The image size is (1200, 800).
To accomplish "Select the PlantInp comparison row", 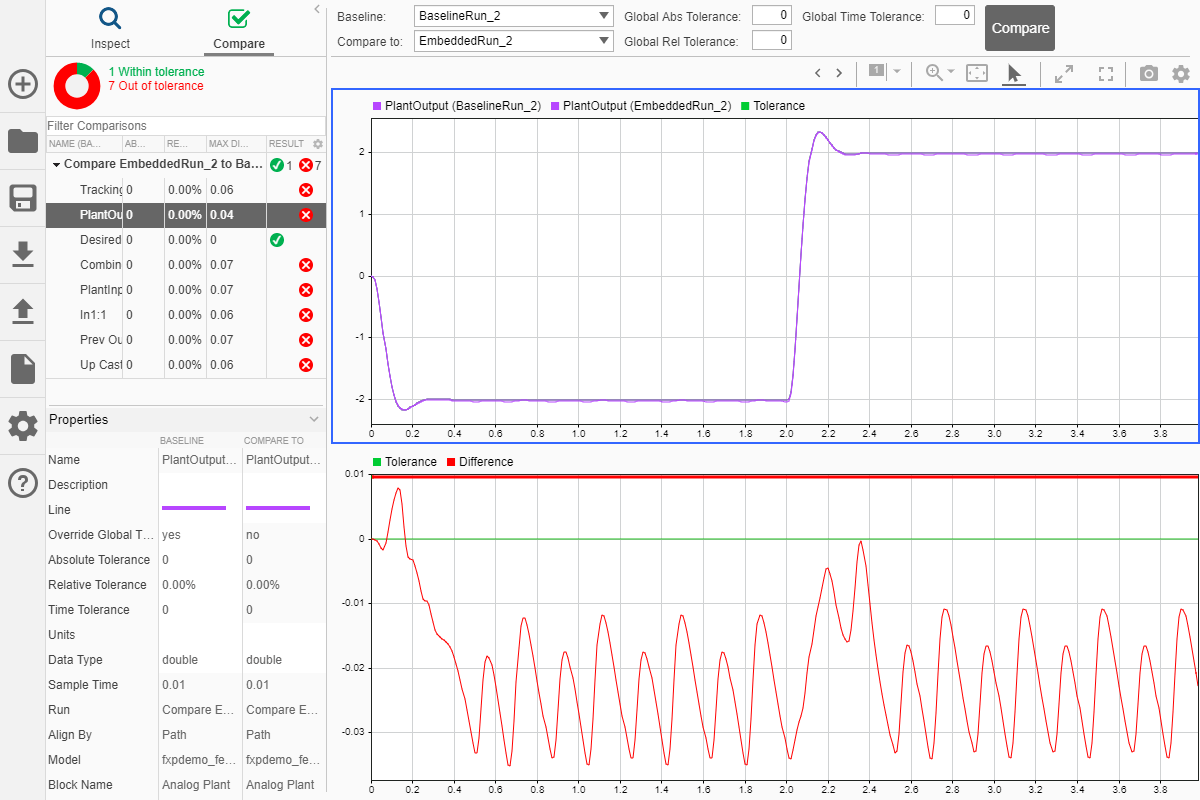I will point(186,290).
